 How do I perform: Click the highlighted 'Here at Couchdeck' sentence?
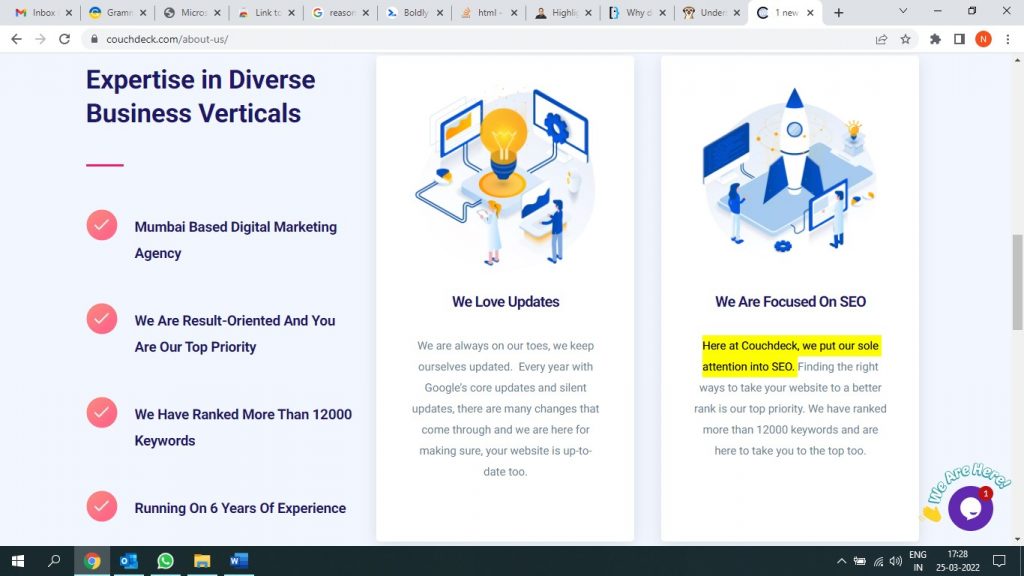(791, 356)
